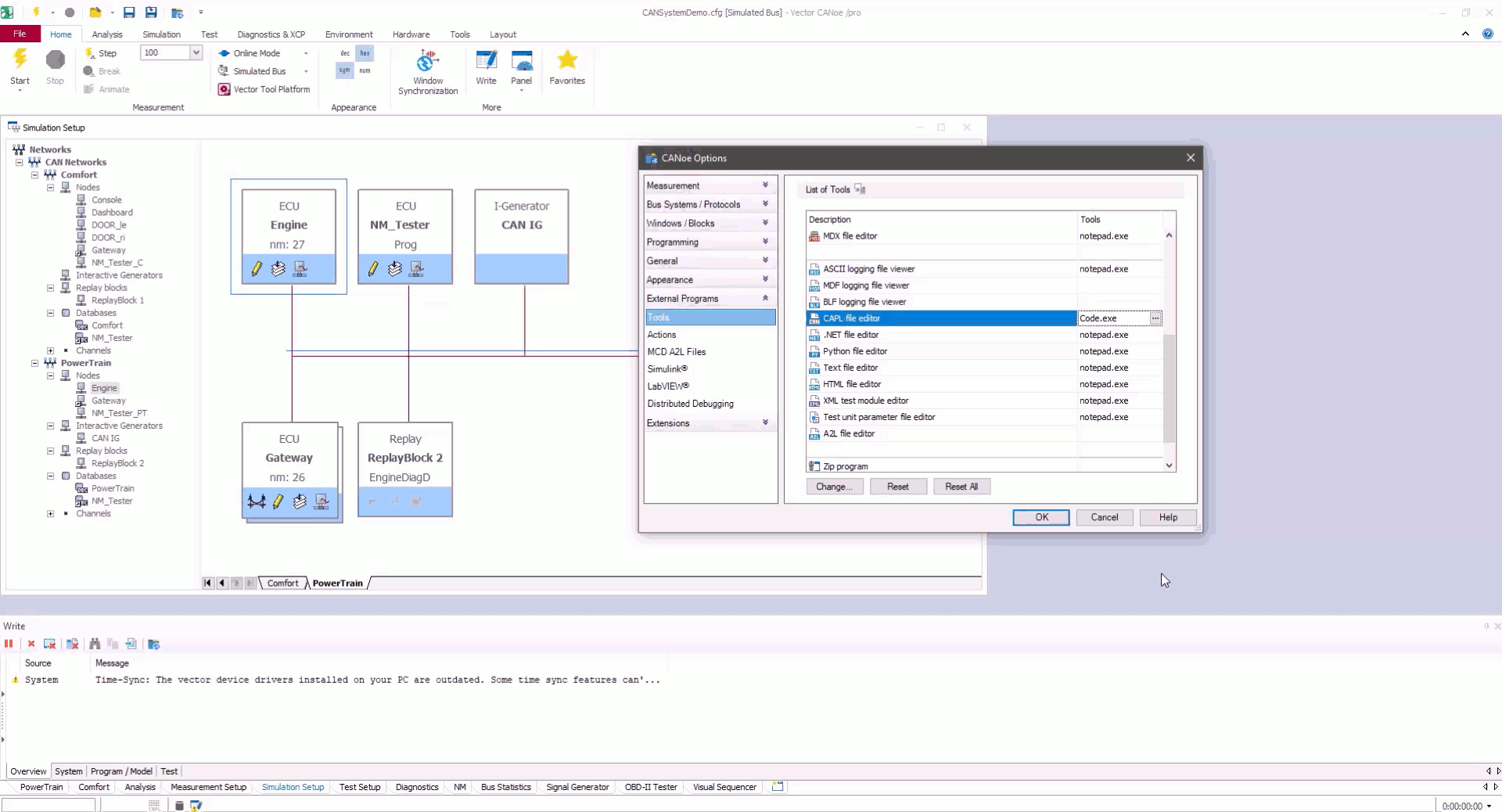Click panel icon on Engine ECU block
The image size is (1502, 812).
(x=300, y=269)
